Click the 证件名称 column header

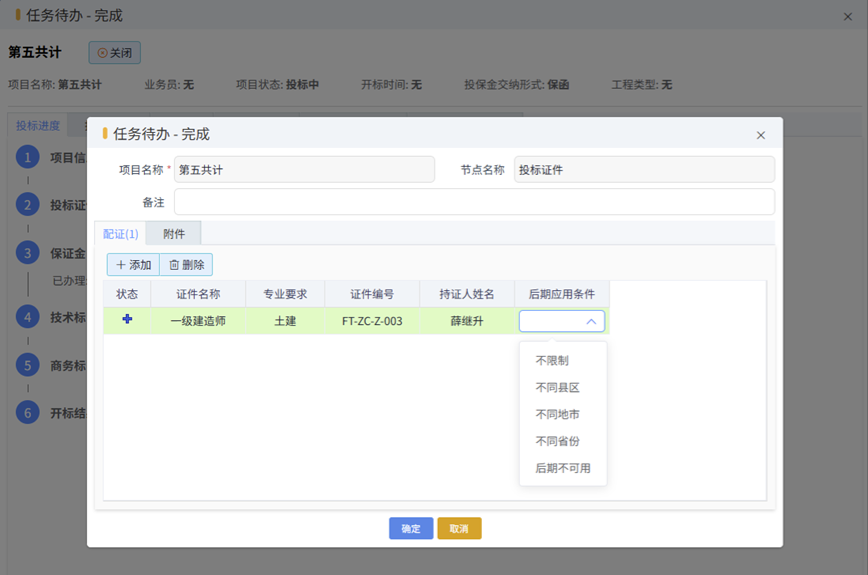click(198, 294)
